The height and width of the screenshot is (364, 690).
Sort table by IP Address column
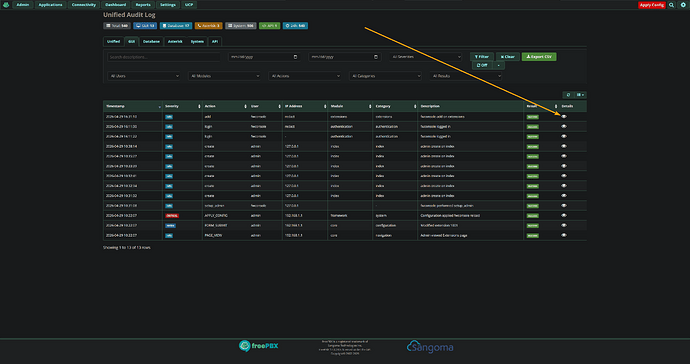coord(305,106)
